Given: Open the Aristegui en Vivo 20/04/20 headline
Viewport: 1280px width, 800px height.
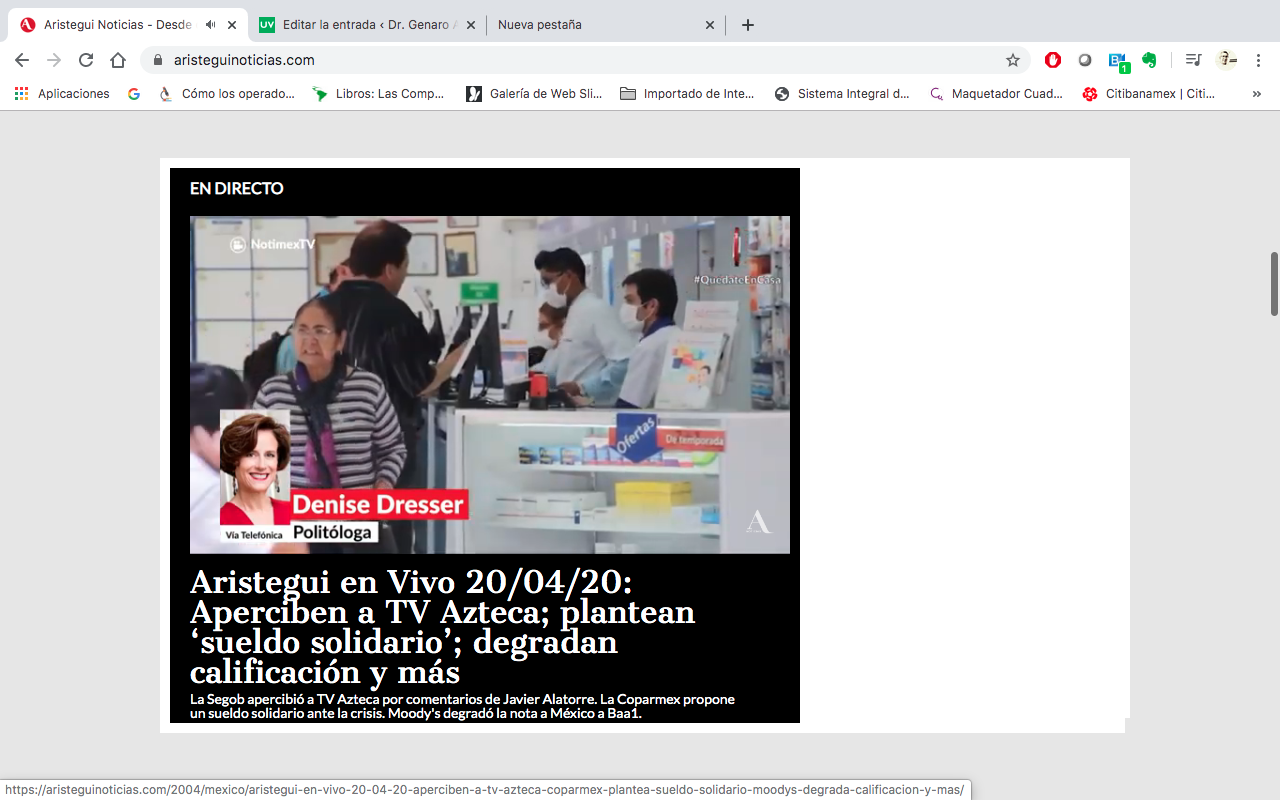Looking at the screenshot, I should pyautogui.click(x=442, y=626).
